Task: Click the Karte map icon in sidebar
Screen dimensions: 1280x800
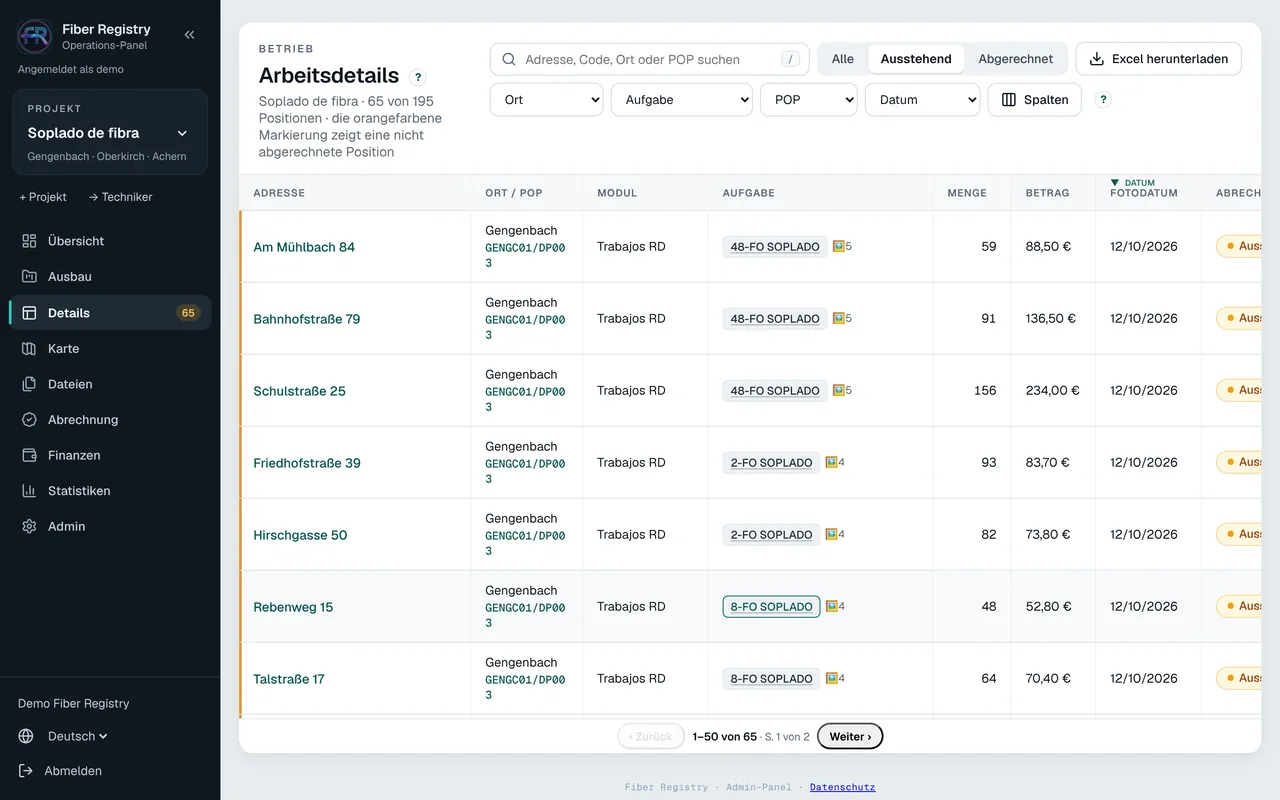Action: 29,349
